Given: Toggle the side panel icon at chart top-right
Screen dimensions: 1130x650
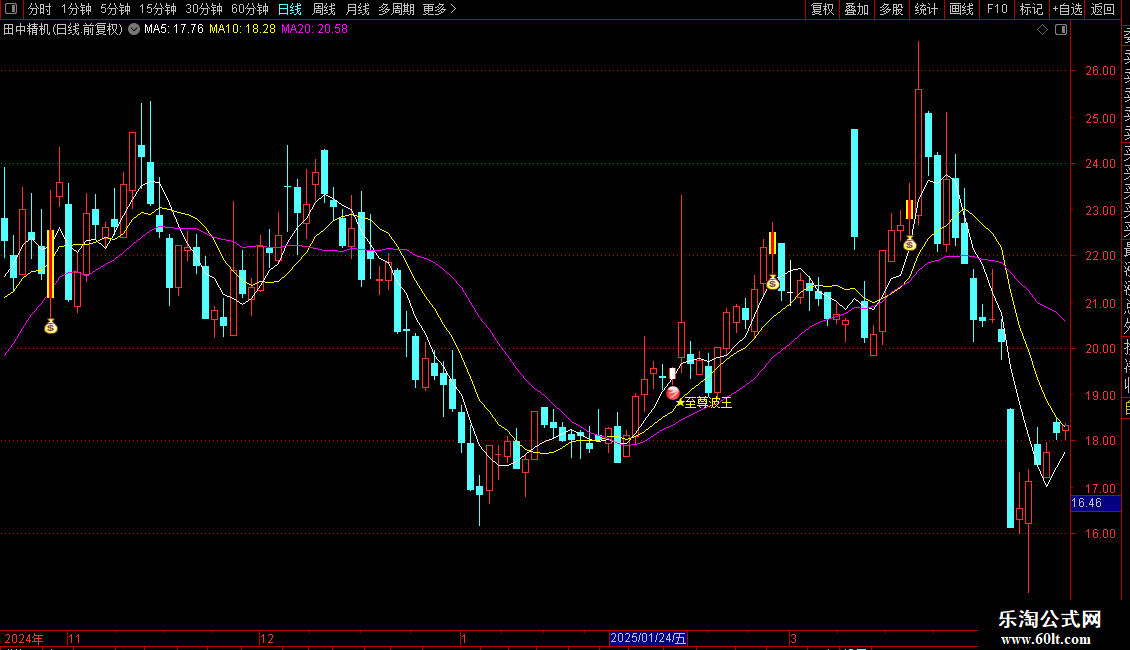Looking at the screenshot, I should 1061,30.
